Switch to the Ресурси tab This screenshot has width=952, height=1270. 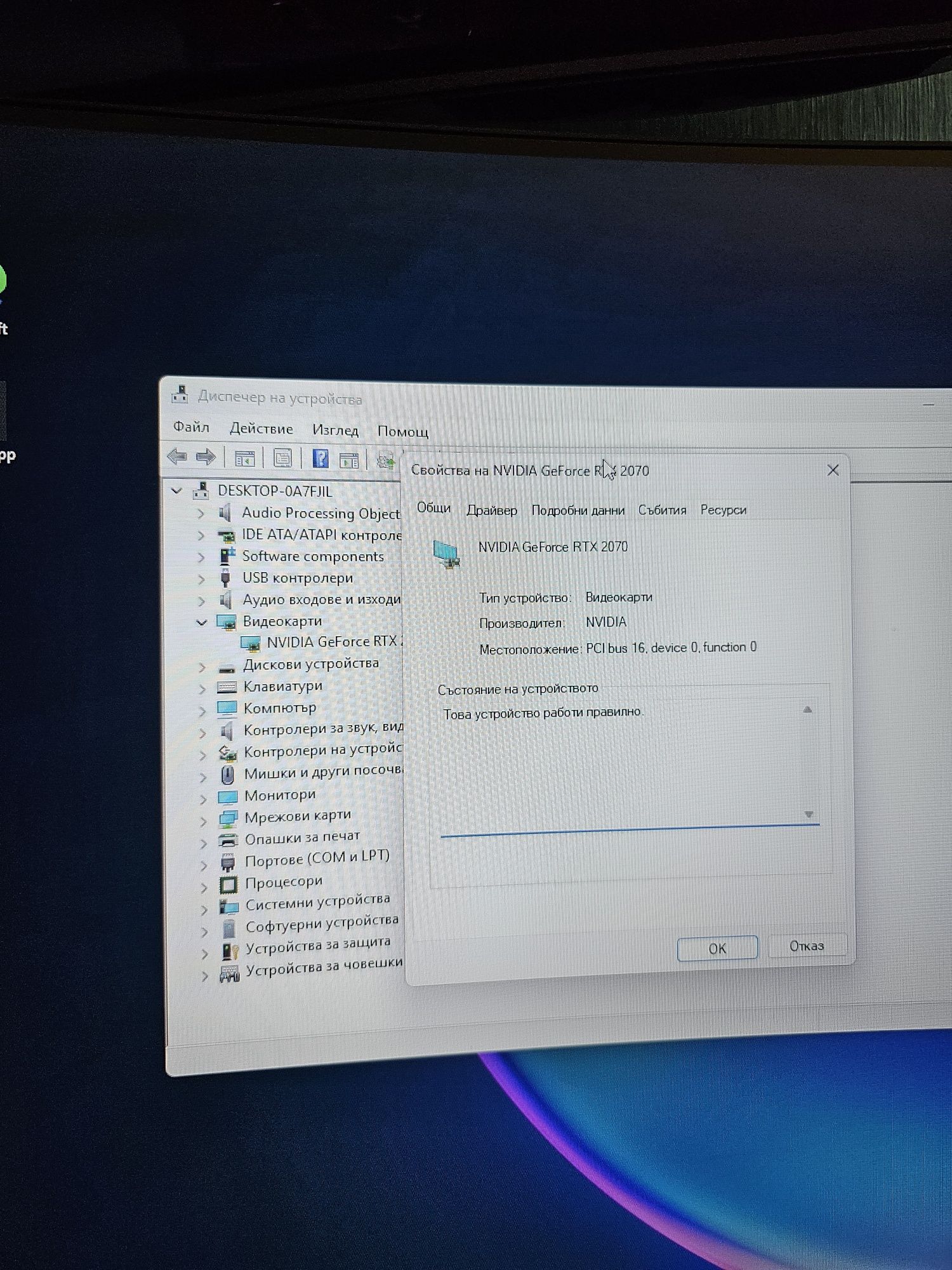point(724,510)
